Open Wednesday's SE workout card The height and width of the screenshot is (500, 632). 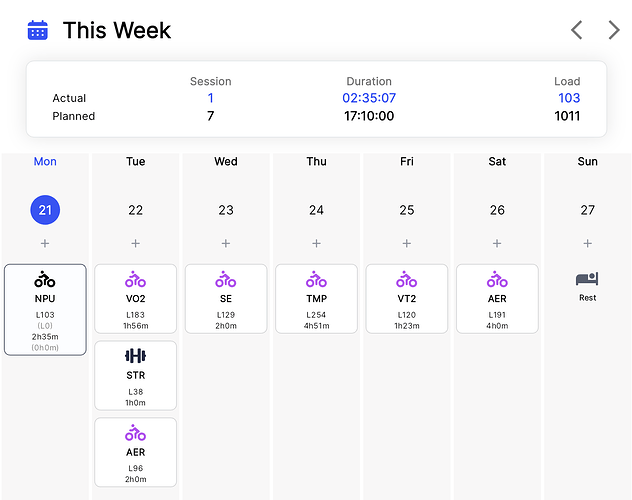click(226, 299)
